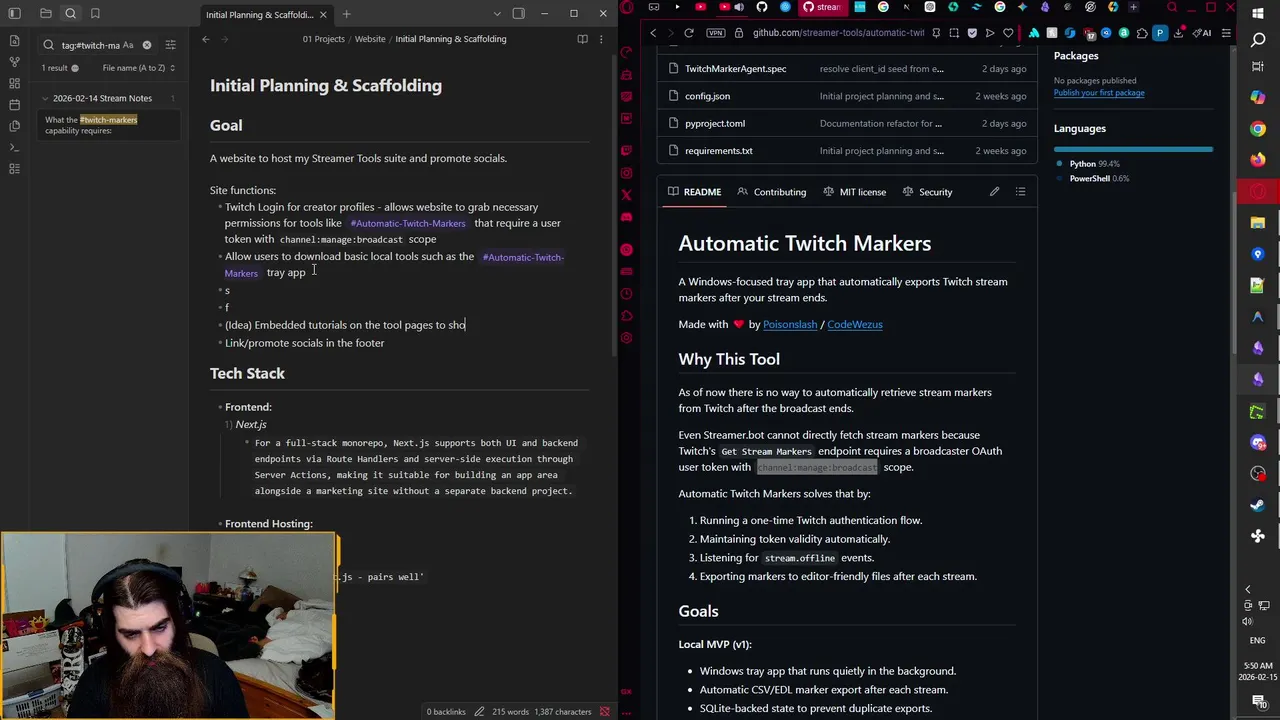Click '01 Projects' breadcrumb
This screenshot has width=1280, height=720.
pos(323,39)
